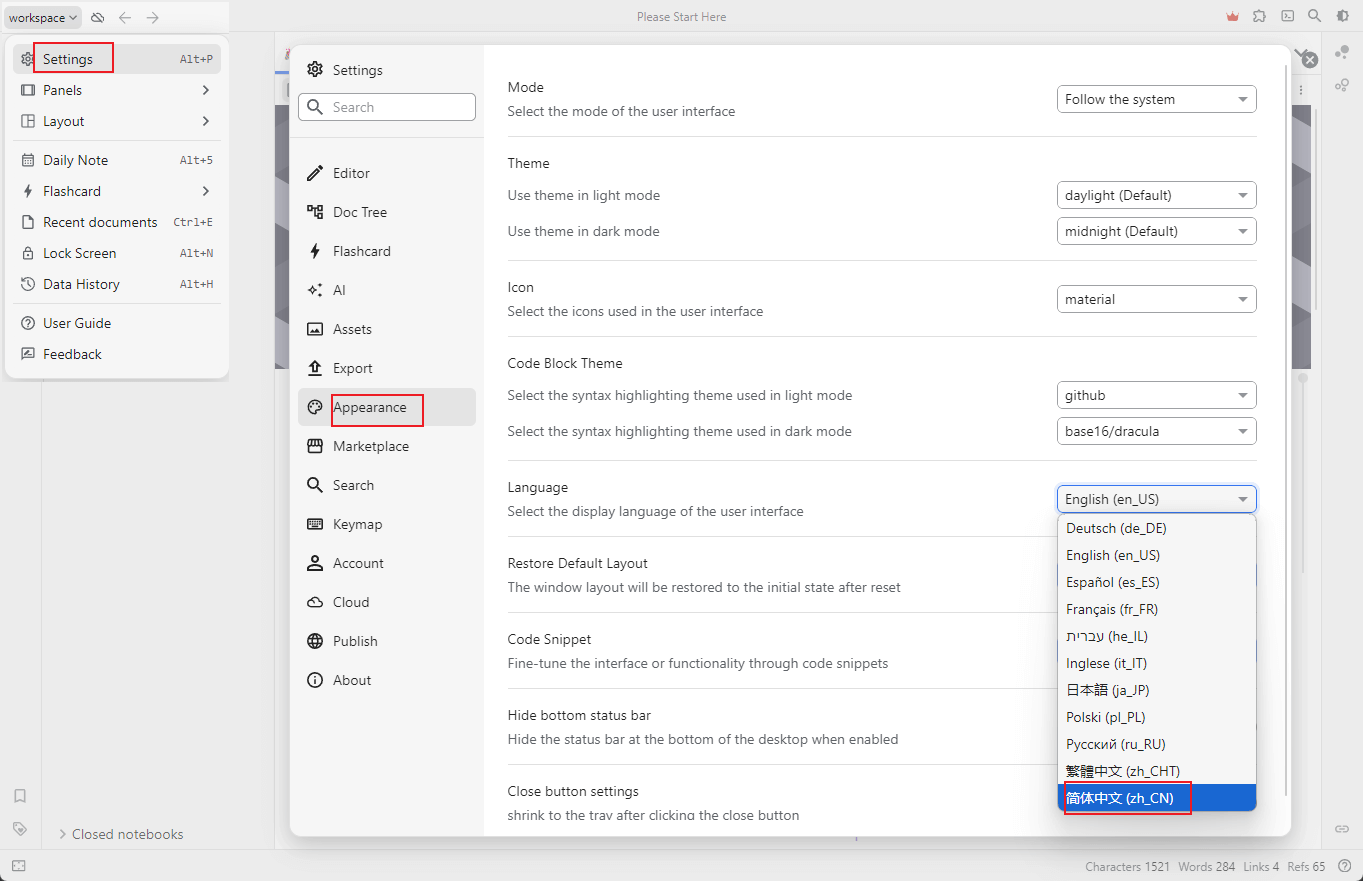Select Lock Screen in the main menu
Screen dimensions: 1363x881
pyautogui.click(x=79, y=253)
